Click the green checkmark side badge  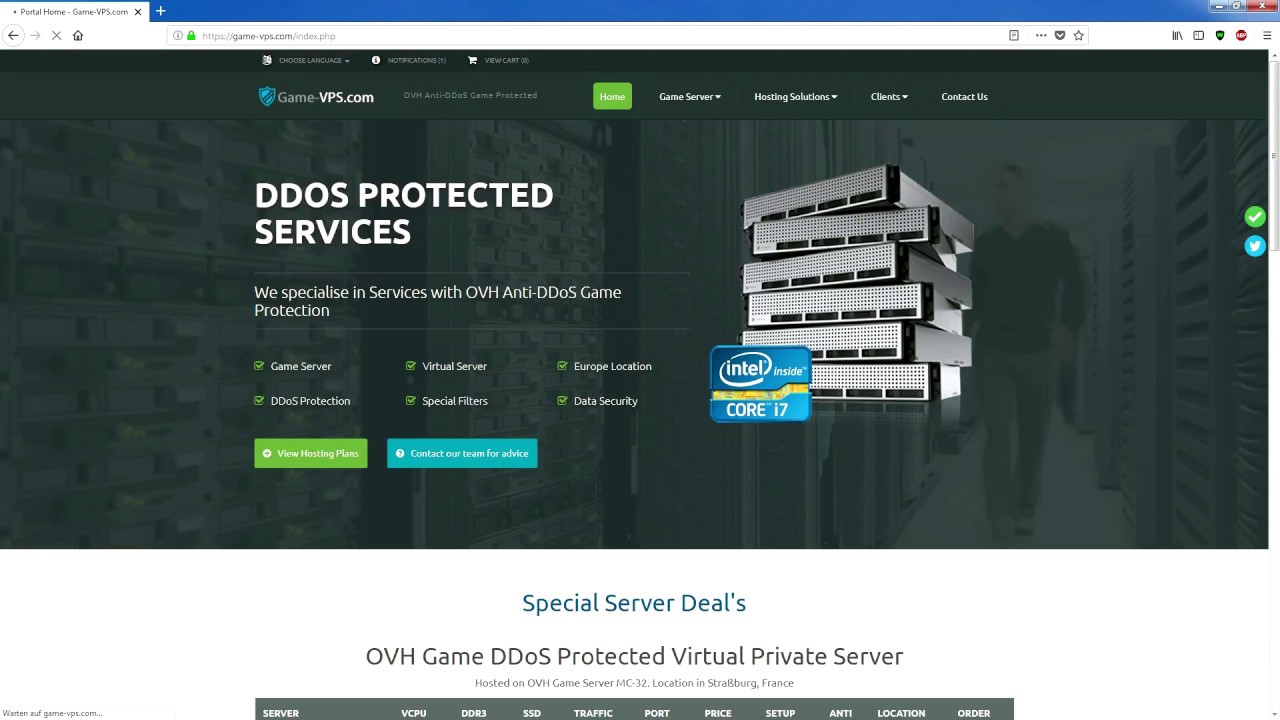(1255, 216)
